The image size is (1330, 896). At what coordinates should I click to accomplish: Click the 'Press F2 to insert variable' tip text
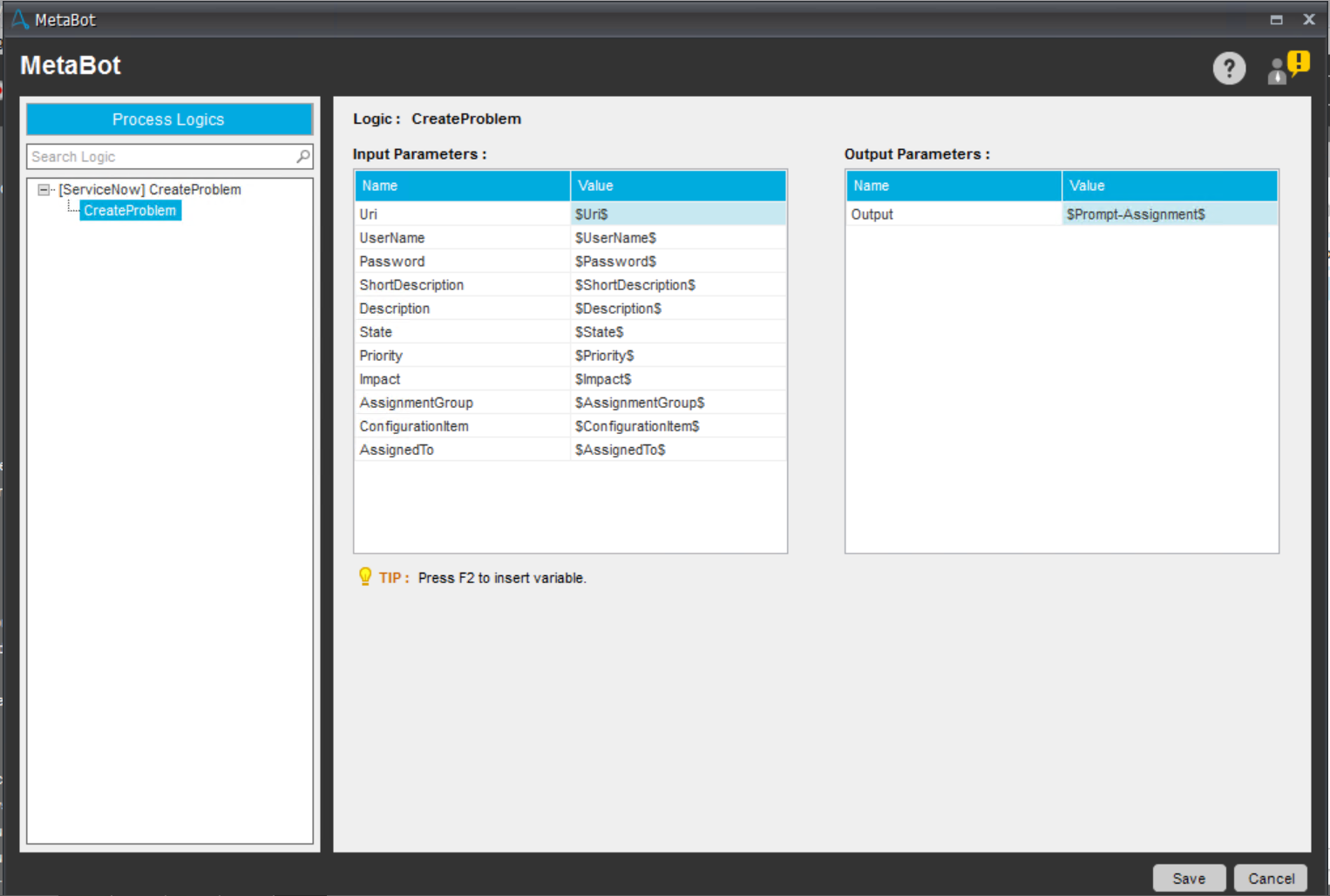pos(502,578)
